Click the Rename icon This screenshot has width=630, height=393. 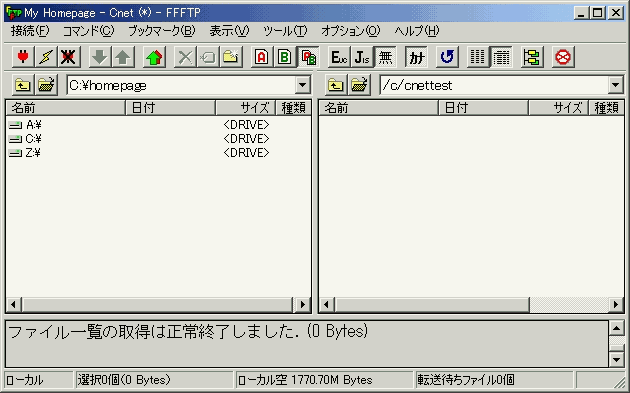click(x=208, y=57)
